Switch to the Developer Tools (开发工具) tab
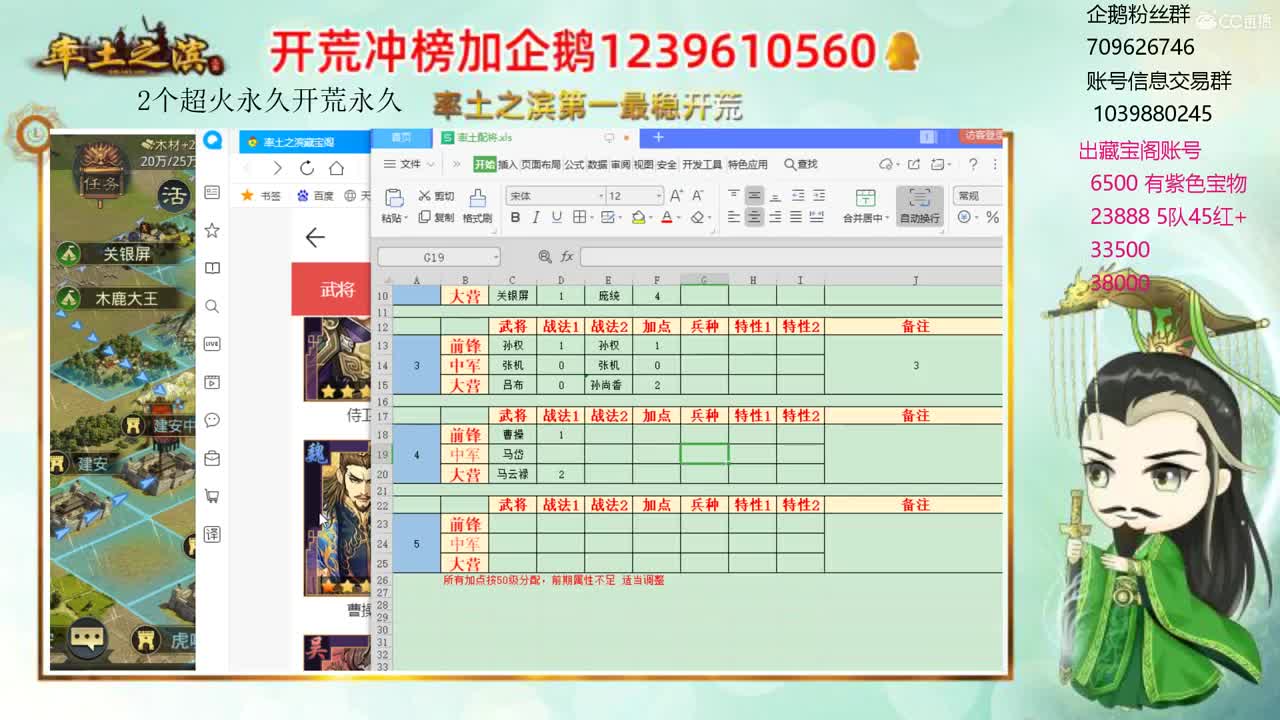The height and width of the screenshot is (720, 1280). click(x=702, y=164)
